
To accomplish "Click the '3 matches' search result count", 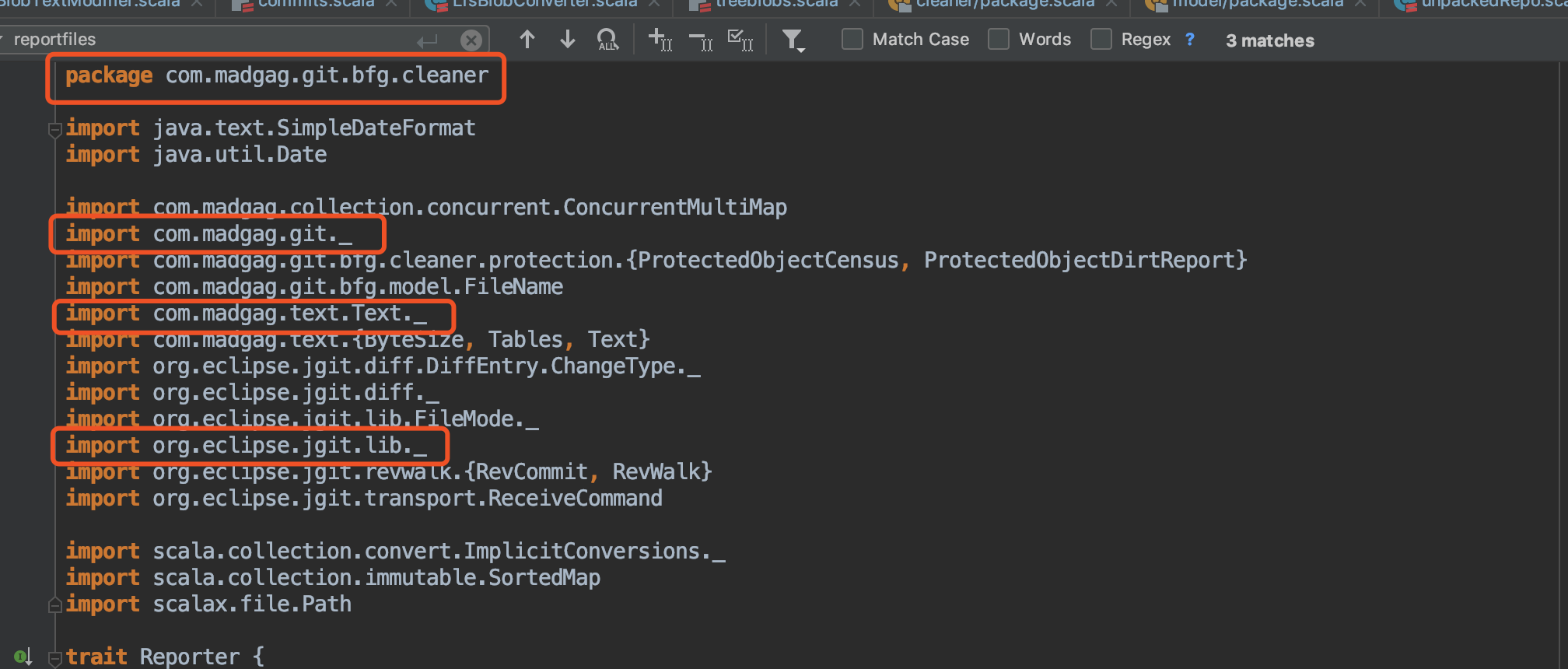I will pos(1270,40).
